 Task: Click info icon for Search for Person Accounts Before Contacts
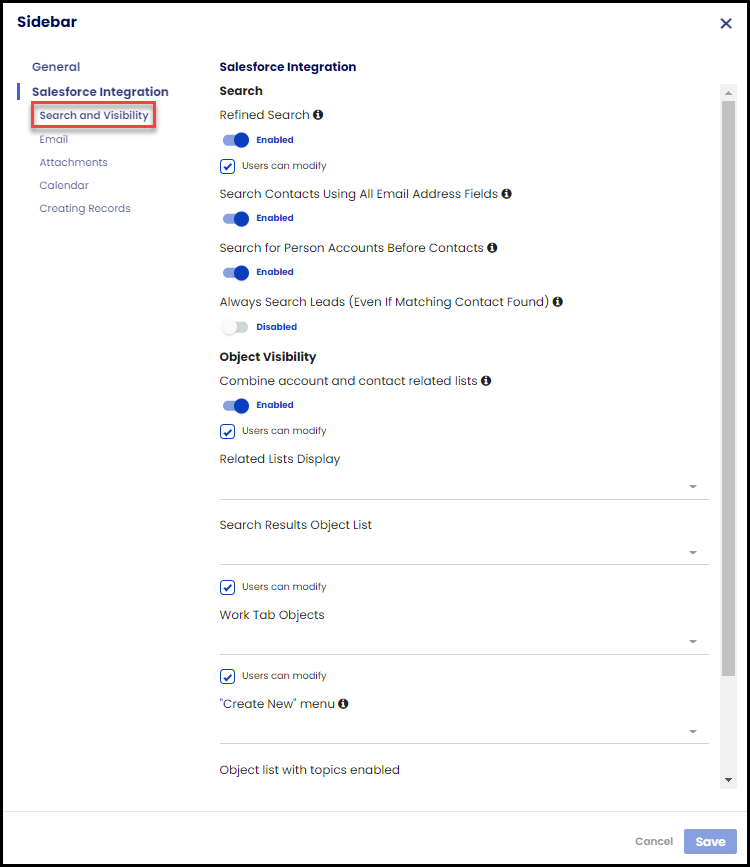492,248
